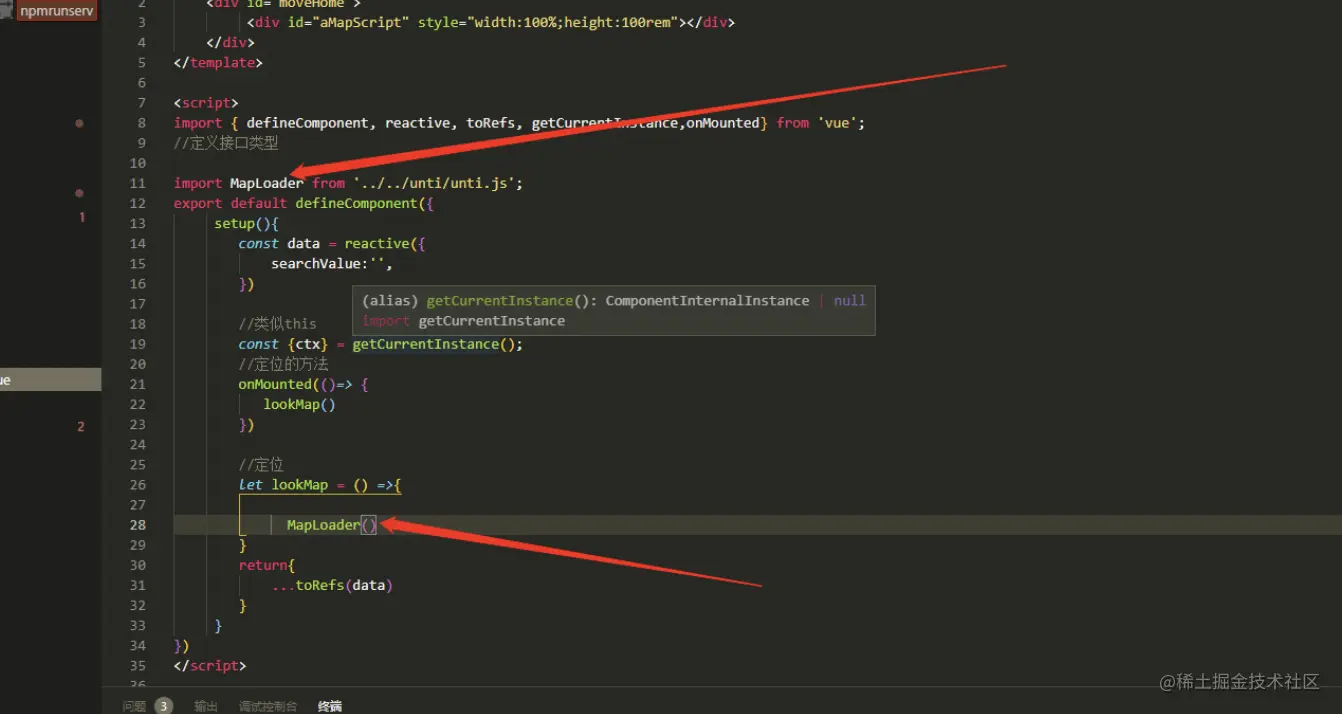Click line number 19 in the gutter
The image size is (1342, 714).
[137, 344]
